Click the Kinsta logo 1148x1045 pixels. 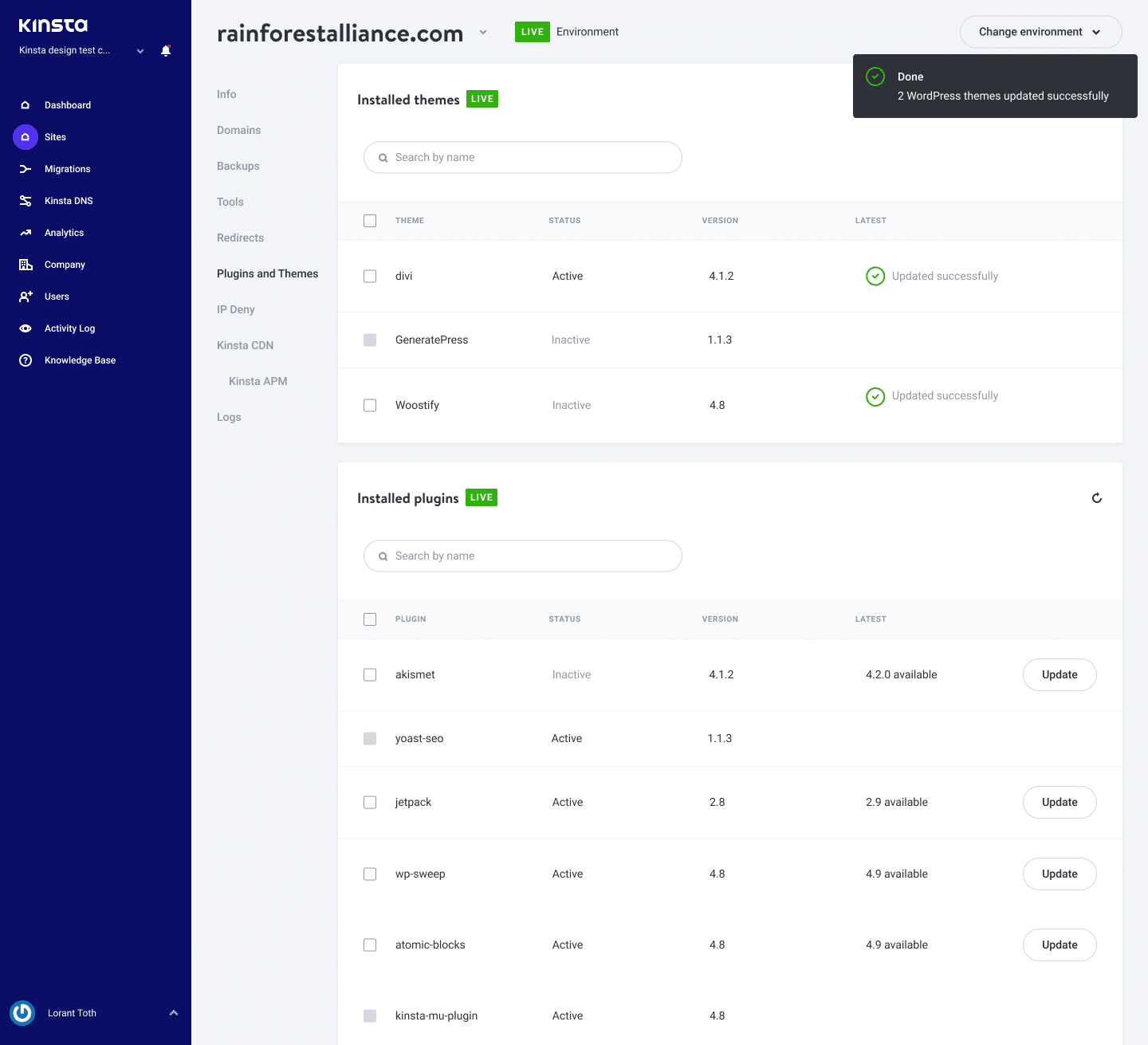(53, 26)
